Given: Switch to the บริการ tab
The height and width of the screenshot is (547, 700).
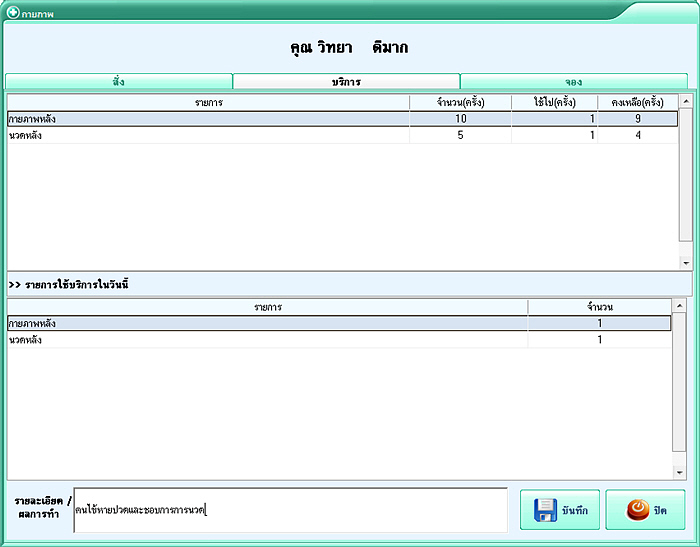Looking at the screenshot, I should [346, 82].
